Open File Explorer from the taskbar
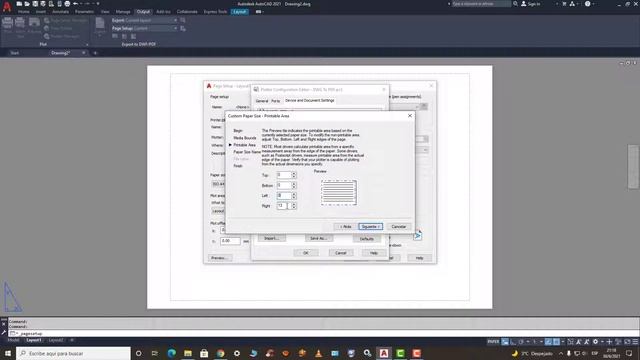 click(188, 353)
